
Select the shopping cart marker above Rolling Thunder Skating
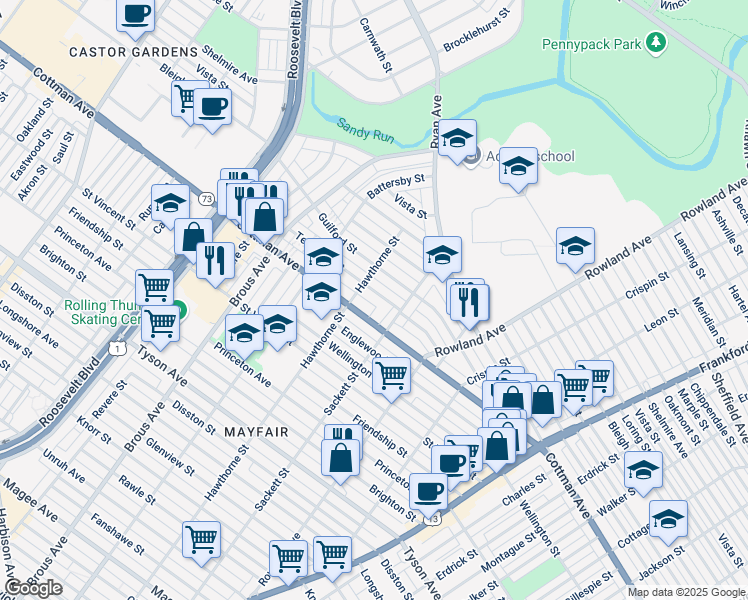[x=155, y=290]
